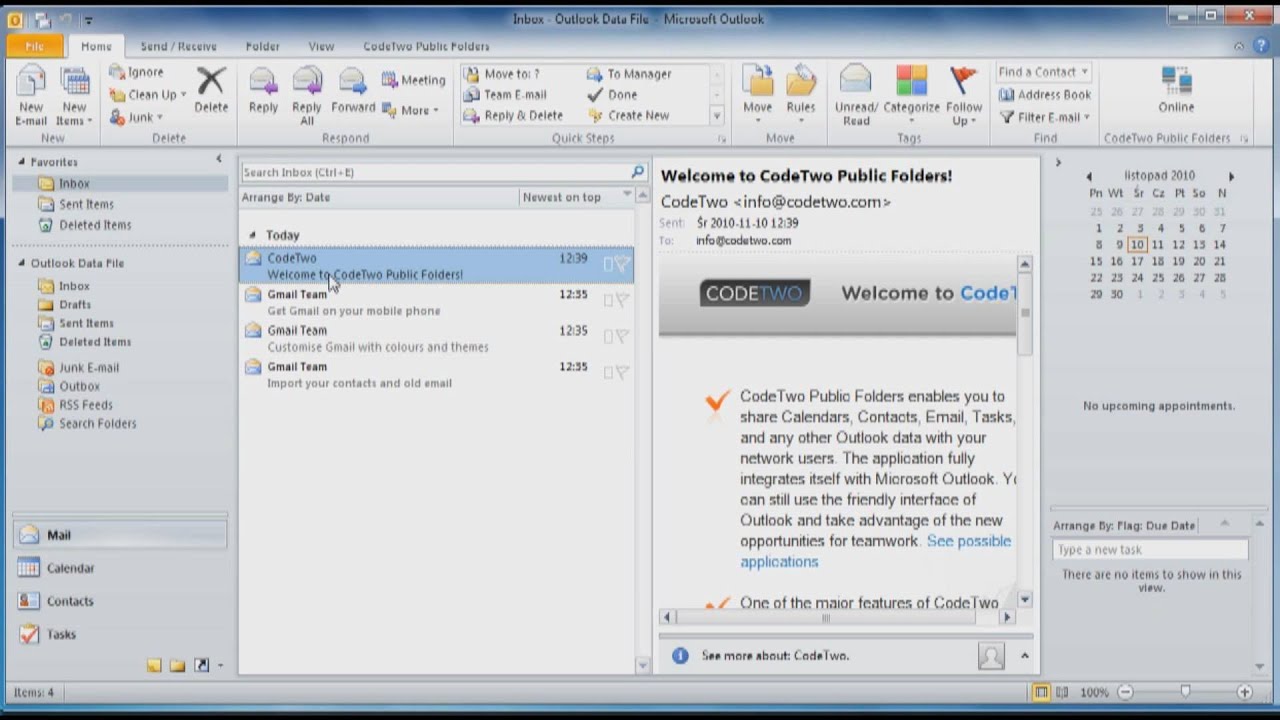
Task: Go to next month in calendar
Action: pyautogui.click(x=1231, y=177)
